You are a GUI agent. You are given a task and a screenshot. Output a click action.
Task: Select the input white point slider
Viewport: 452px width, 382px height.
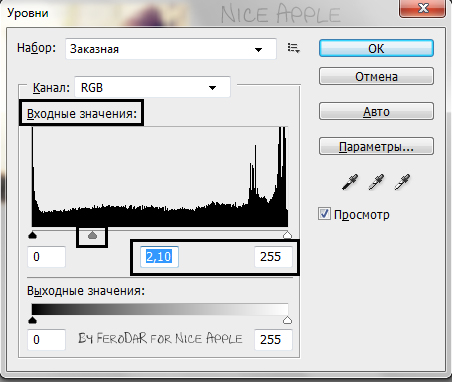coord(287,235)
